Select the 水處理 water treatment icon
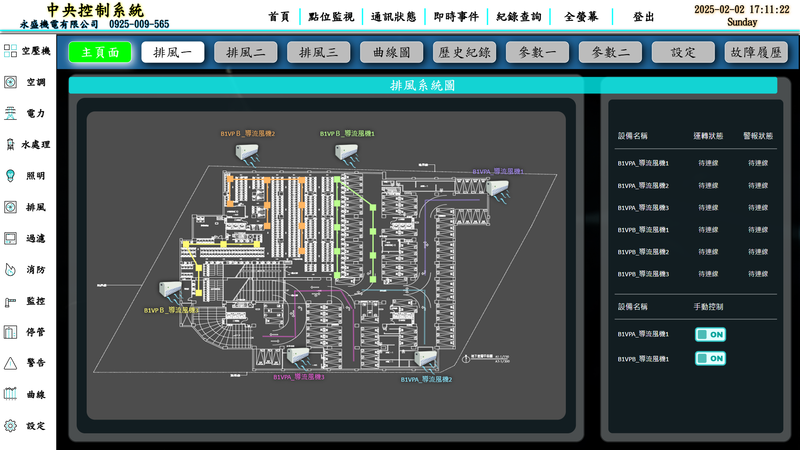This screenshot has height=450, width=800. coord(10,144)
